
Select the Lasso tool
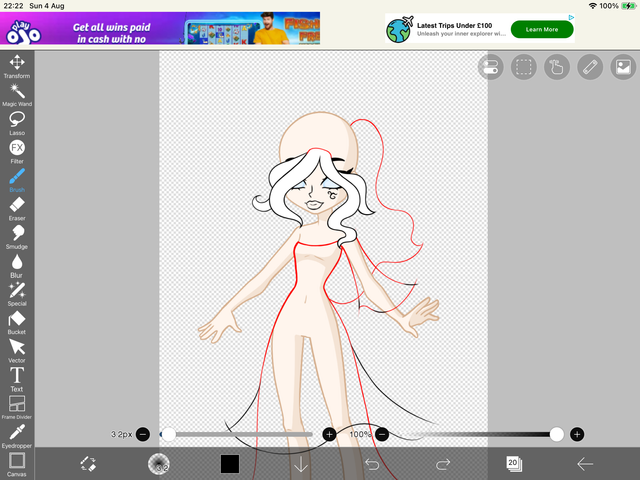tap(17, 124)
